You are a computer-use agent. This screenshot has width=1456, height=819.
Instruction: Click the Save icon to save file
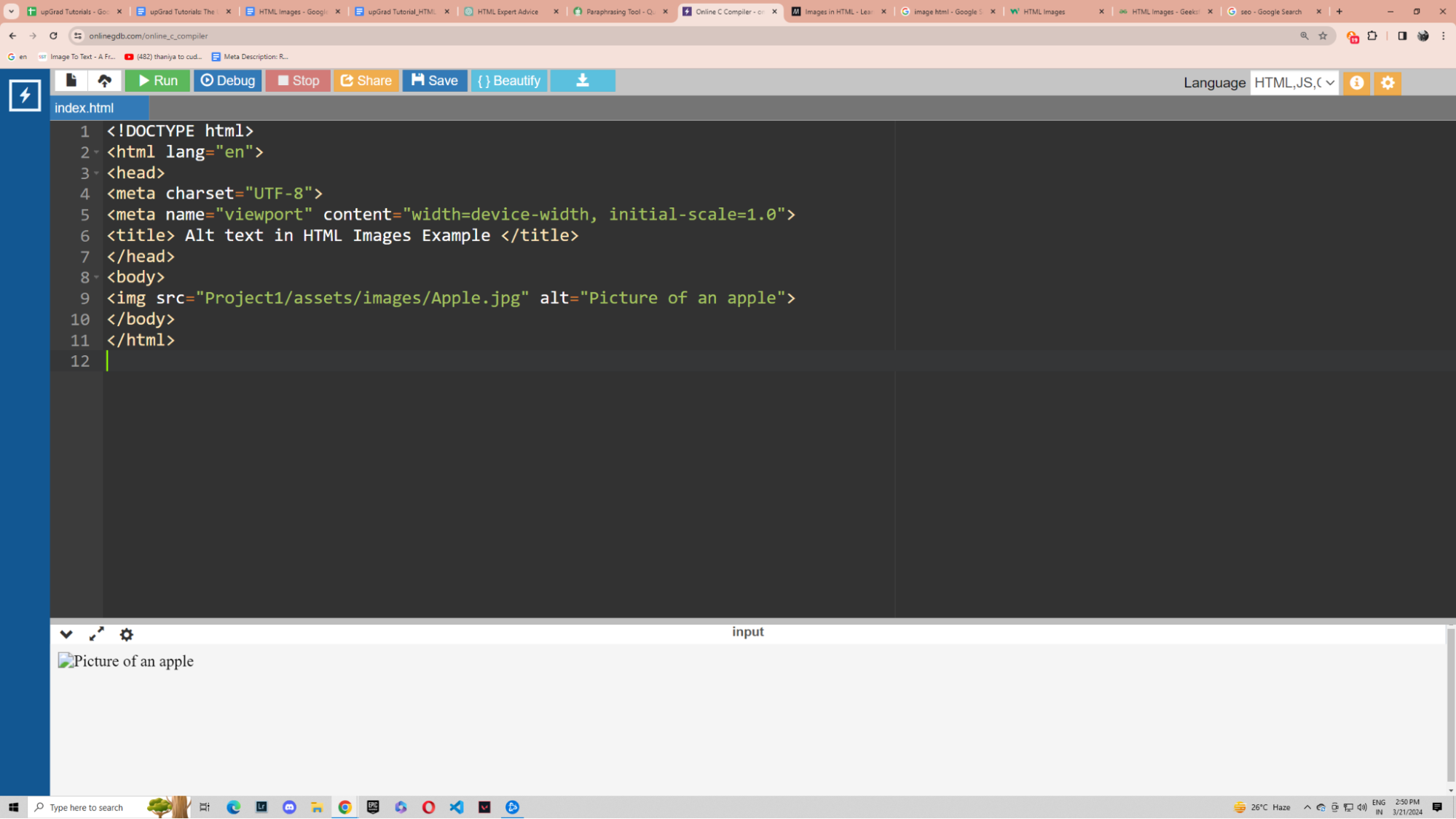pyautogui.click(x=434, y=80)
